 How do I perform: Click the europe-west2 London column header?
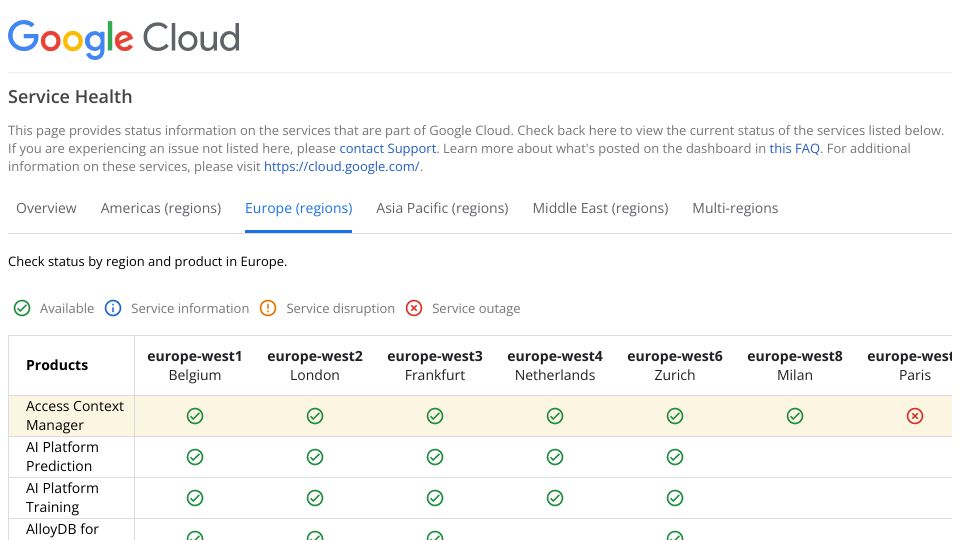click(315, 366)
